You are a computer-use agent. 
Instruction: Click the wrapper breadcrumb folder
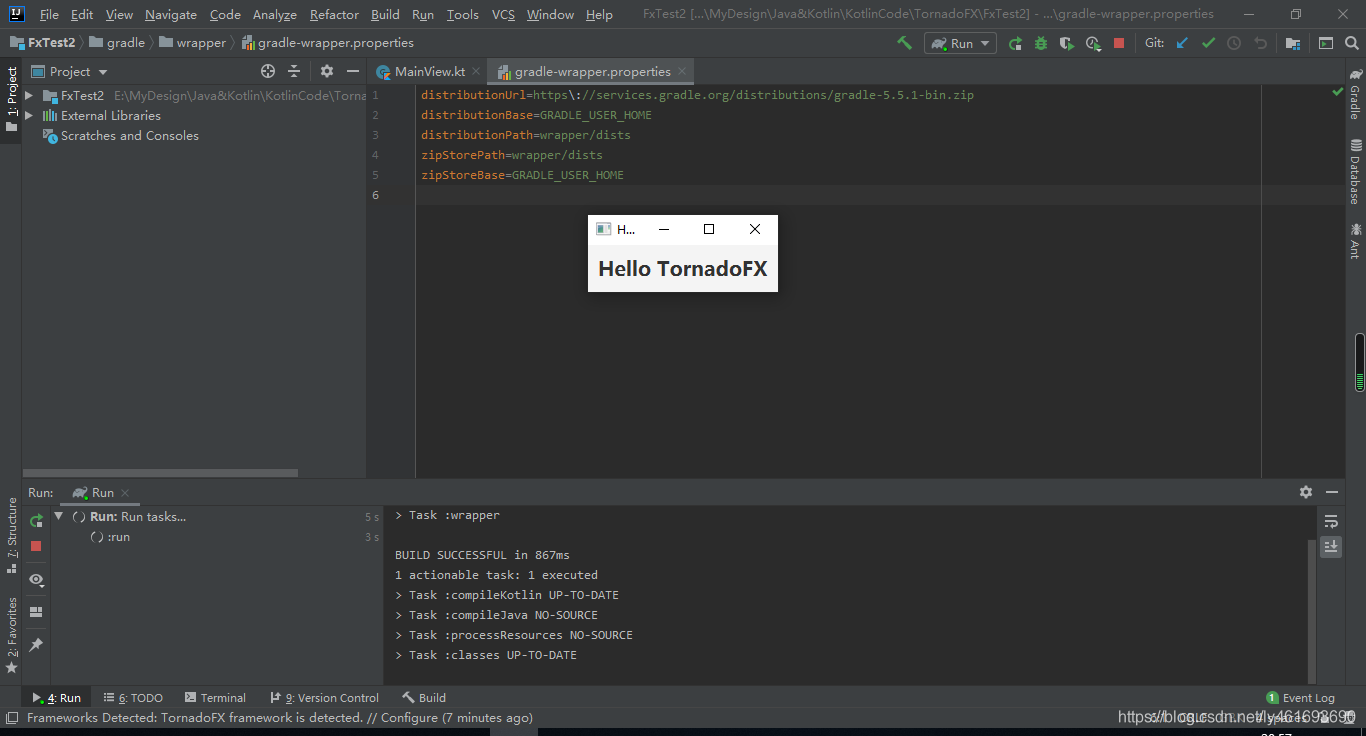(x=192, y=43)
